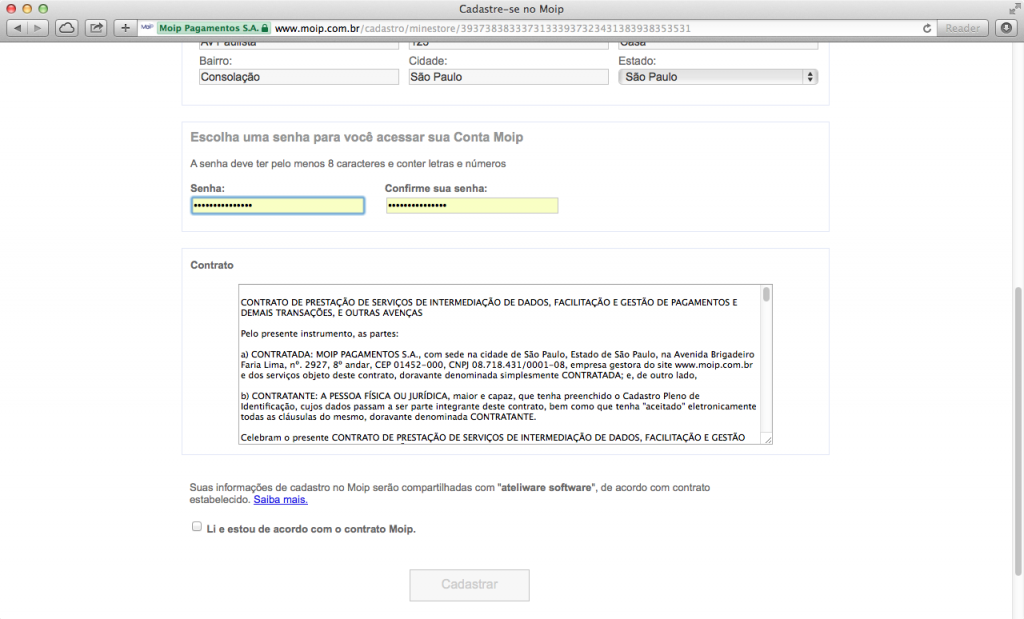Click the password requirements hint text
The height and width of the screenshot is (619, 1024).
pyautogui.click(x=348, y=164)
